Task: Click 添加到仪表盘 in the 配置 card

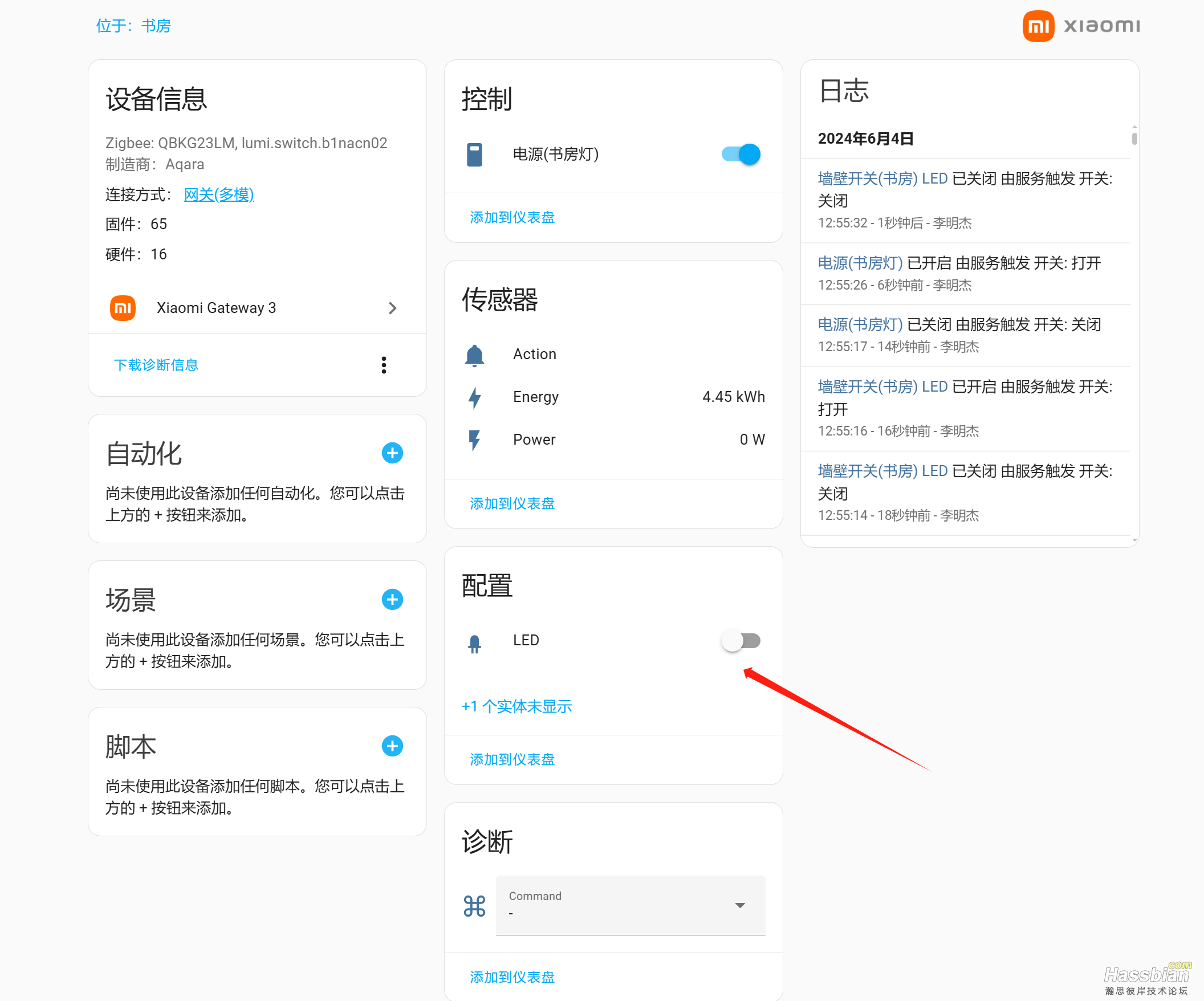Action: click(x=512, y=759)
